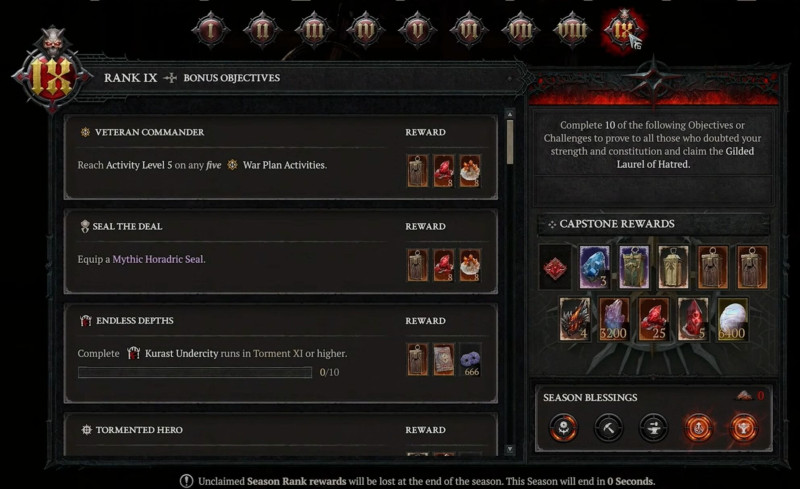Open the Rank VIII badge
This screenshot has height=489, width=800.
(x=572, y=30)
